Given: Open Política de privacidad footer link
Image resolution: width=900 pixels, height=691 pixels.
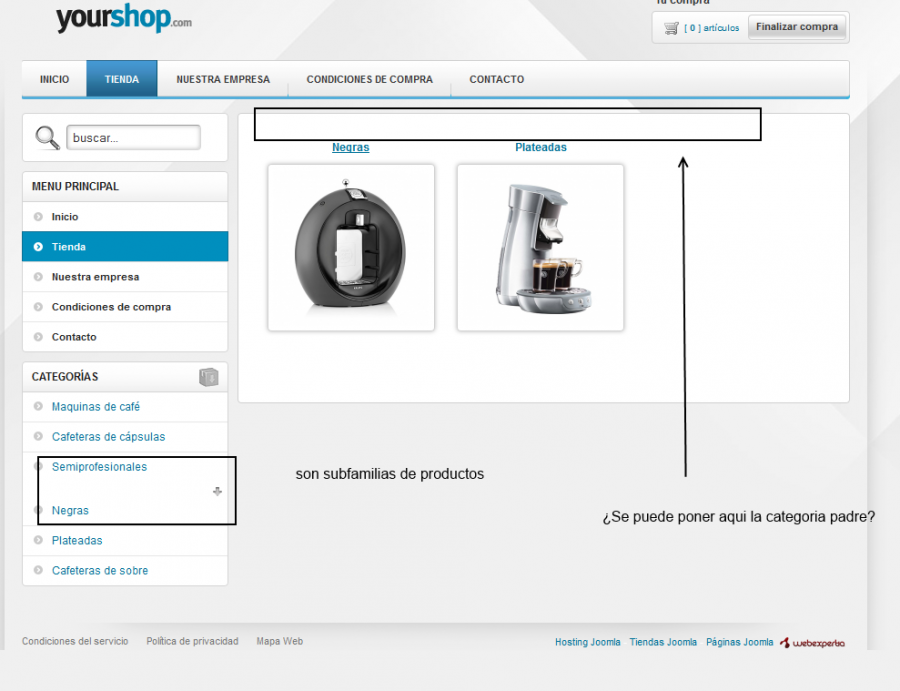Looking at the screenshot, I should (192, 641).
